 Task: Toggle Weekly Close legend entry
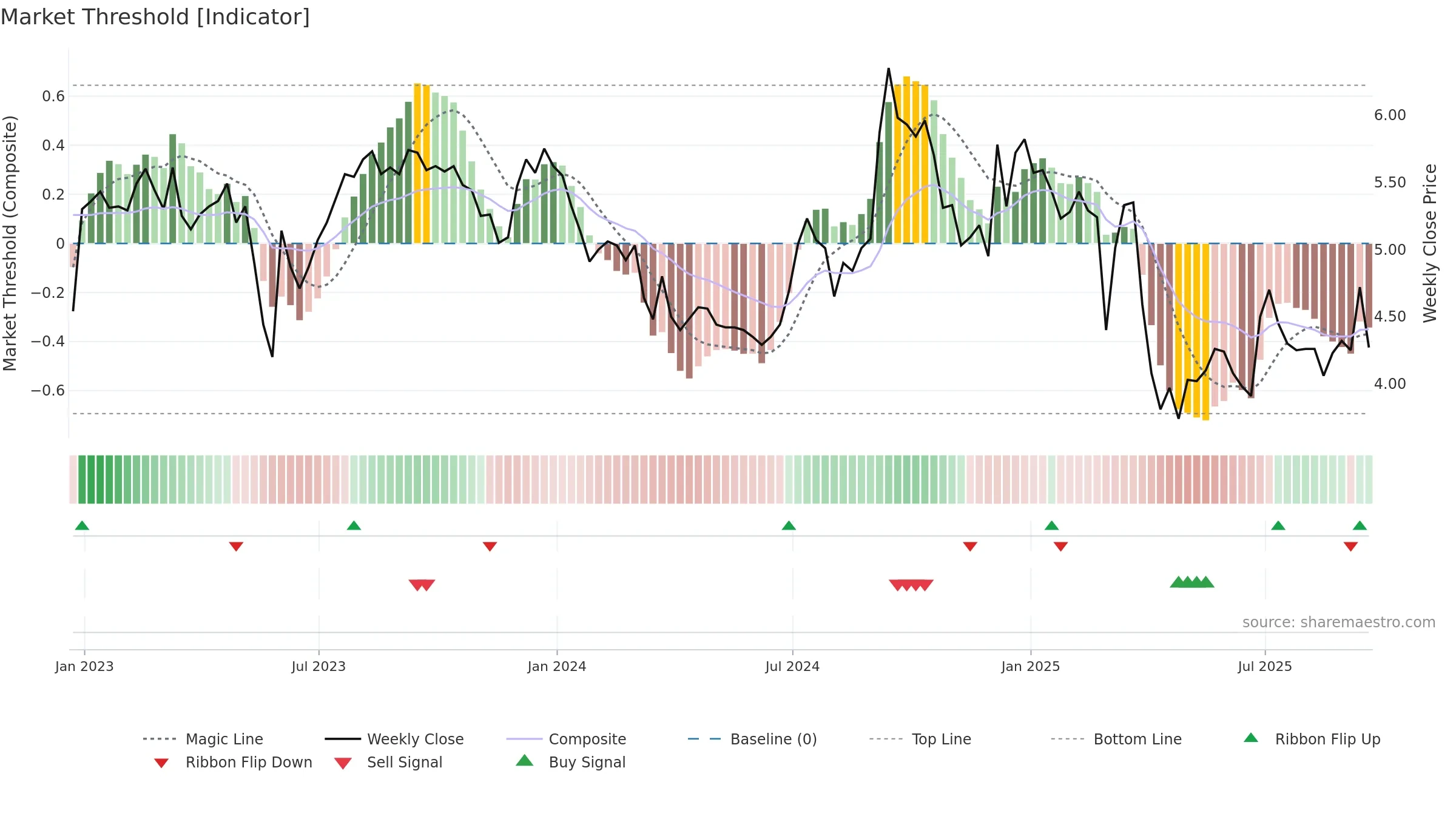tap(394, 739)
